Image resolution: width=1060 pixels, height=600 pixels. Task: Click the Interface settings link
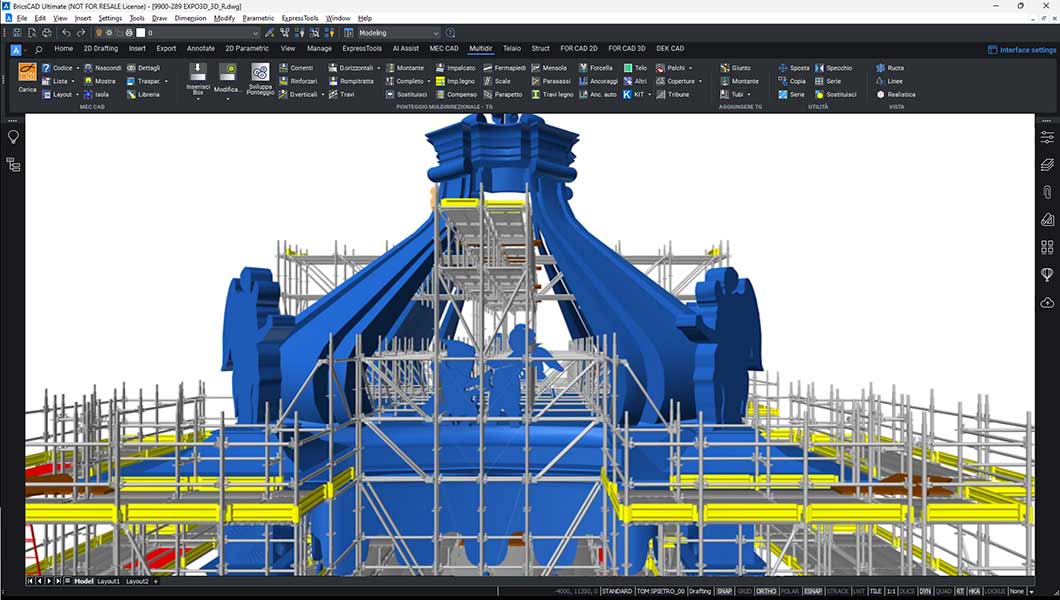click(1021, 50)
